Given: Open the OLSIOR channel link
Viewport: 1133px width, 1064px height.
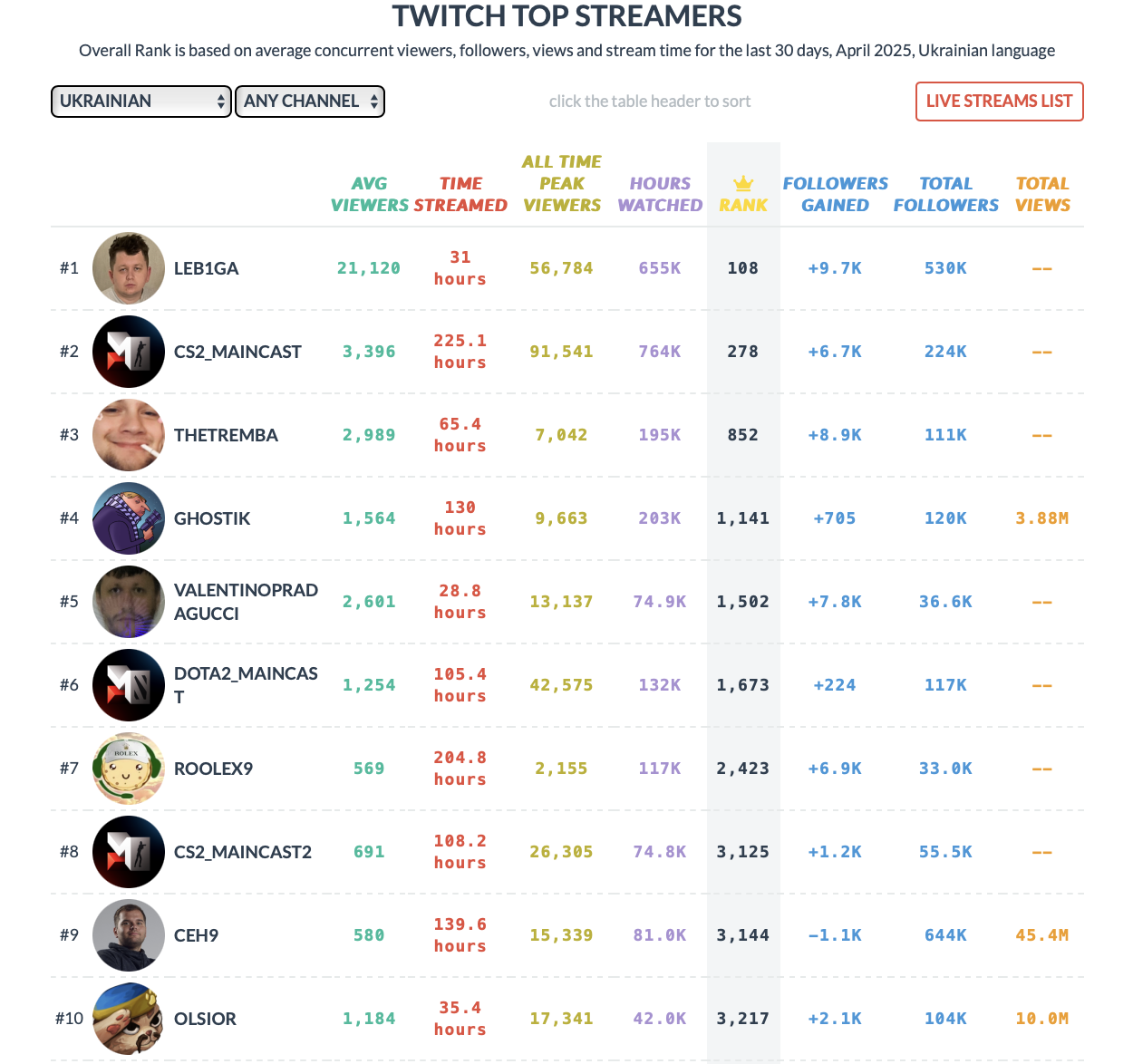Looking at the screenshot, I should pyautogui.click(x=205, y=1019).
